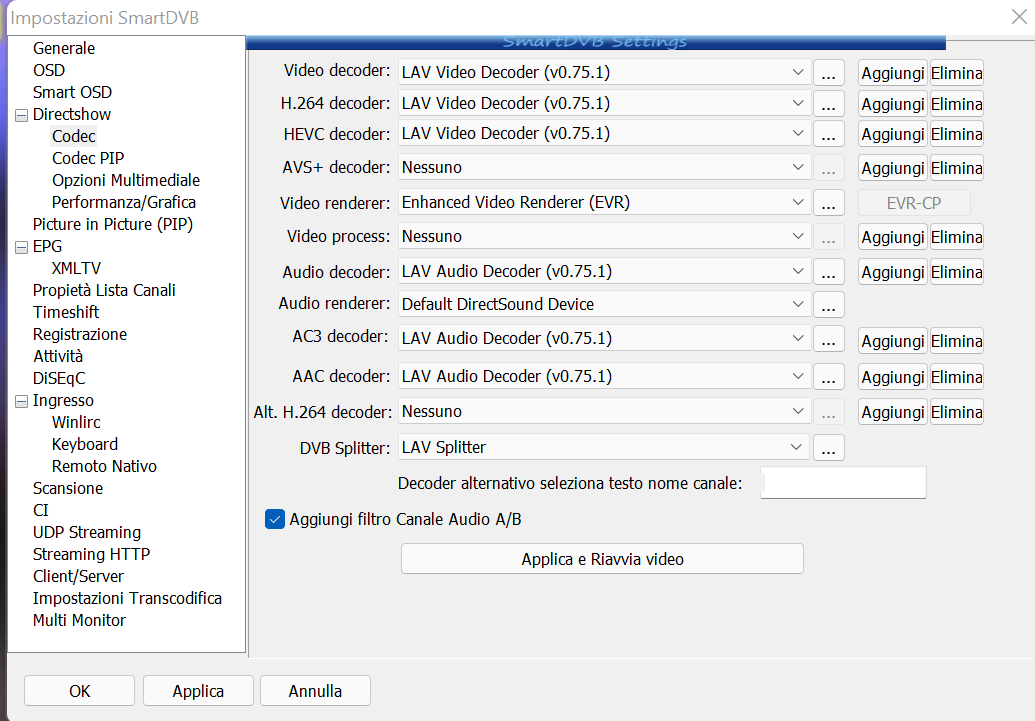Screen dimensions: 1035x721
Task: Select XMLTV under EPG
Action: 77,268
